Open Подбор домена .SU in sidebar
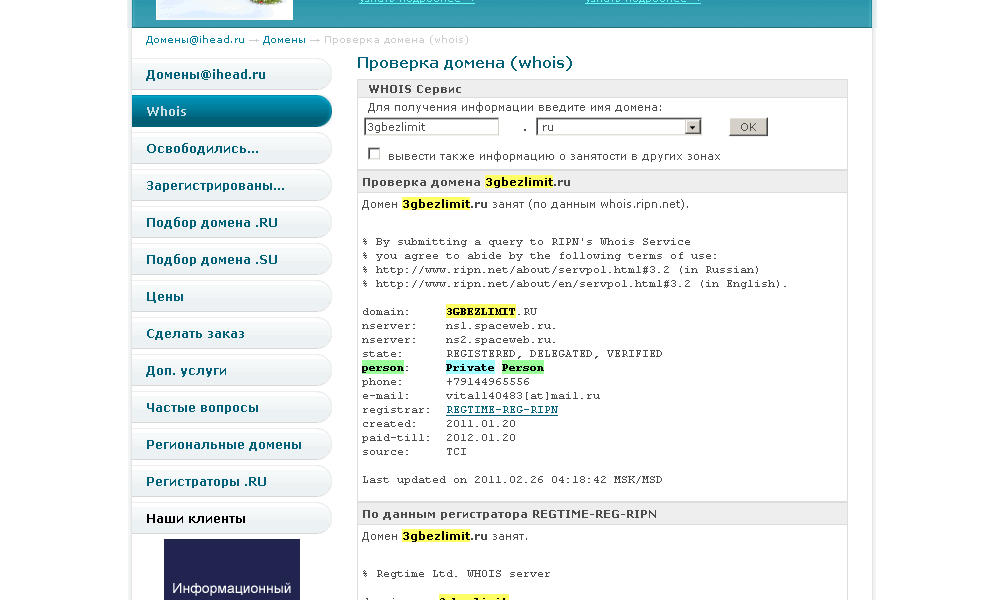1004x600 pixels. pyautogui.click(x=231, y=259)
